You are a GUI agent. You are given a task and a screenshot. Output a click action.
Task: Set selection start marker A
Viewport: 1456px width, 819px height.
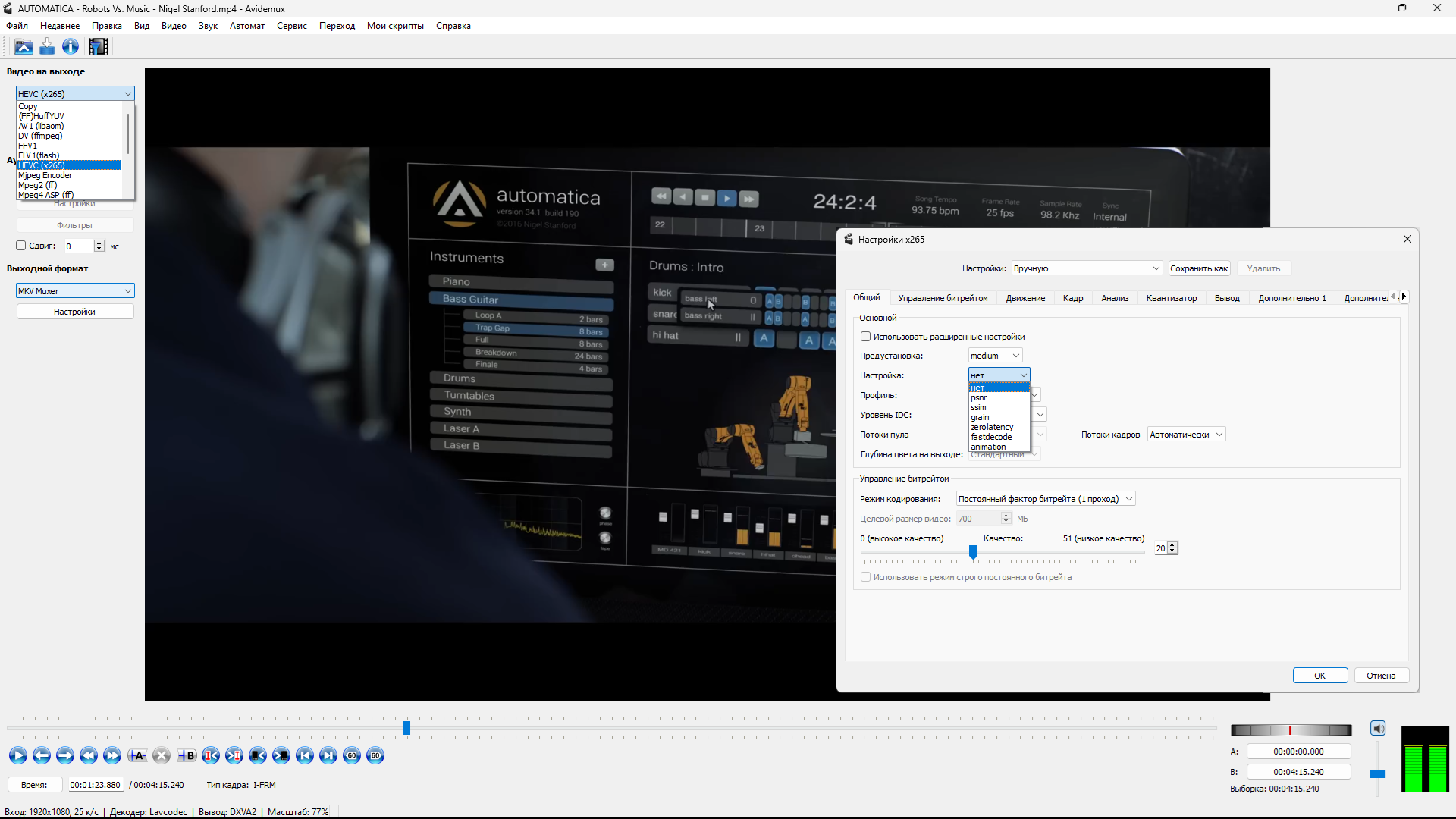[137, 755]
